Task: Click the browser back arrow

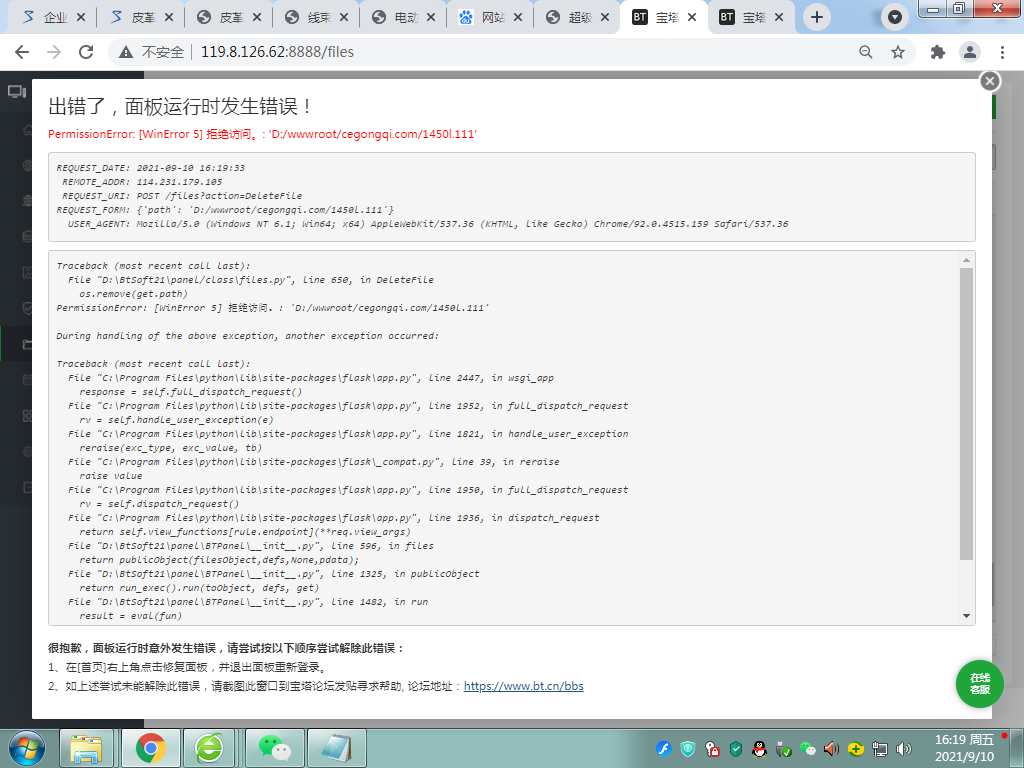Action: click(x=22, y=52)
